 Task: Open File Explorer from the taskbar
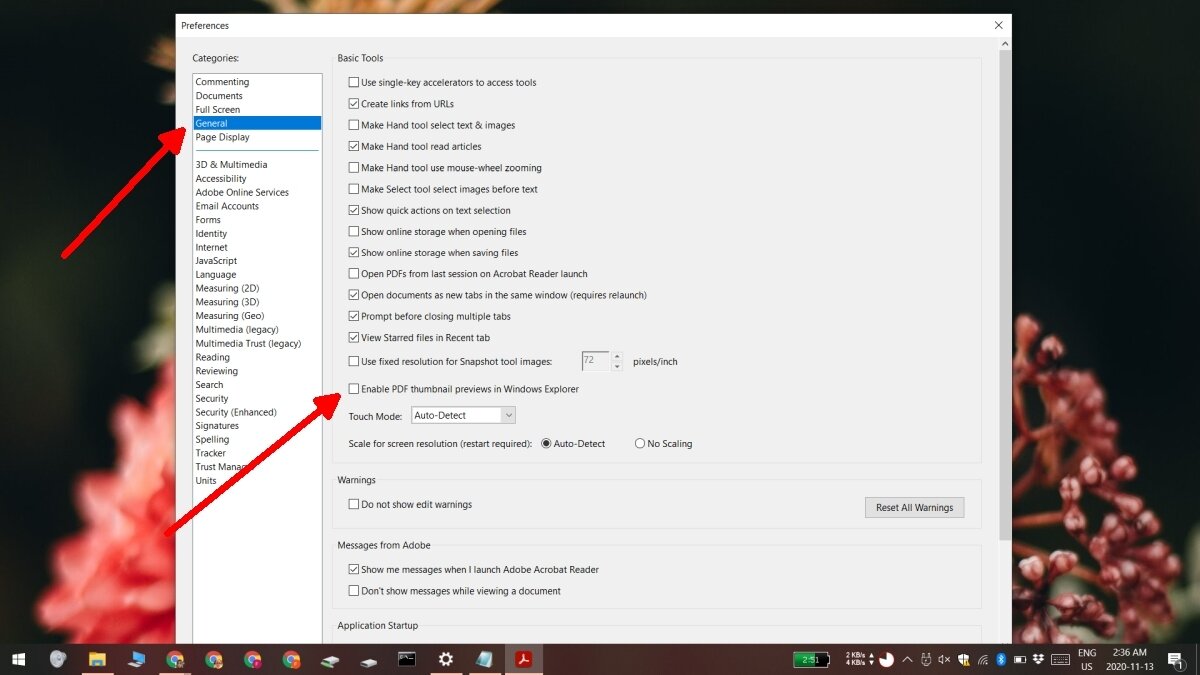click(97, 659)
